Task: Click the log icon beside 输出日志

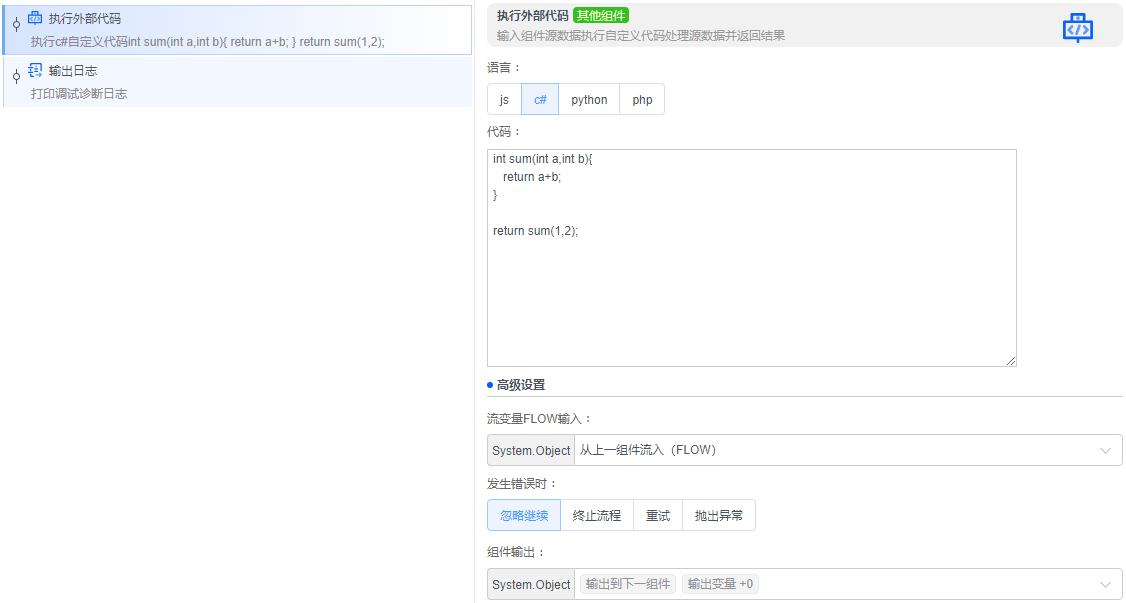Action: pos(35,71)
